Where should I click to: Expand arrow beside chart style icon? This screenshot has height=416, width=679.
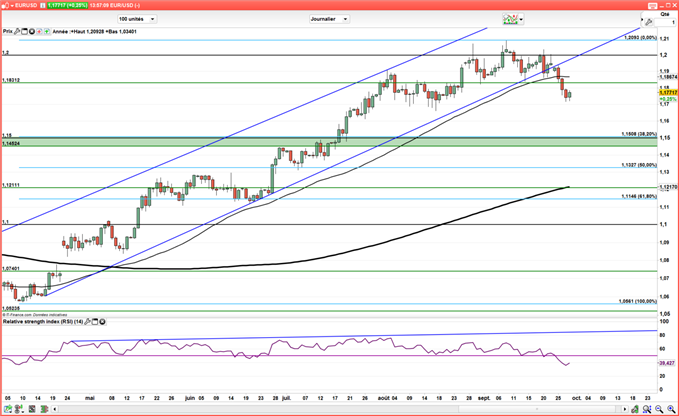point(521,19)
